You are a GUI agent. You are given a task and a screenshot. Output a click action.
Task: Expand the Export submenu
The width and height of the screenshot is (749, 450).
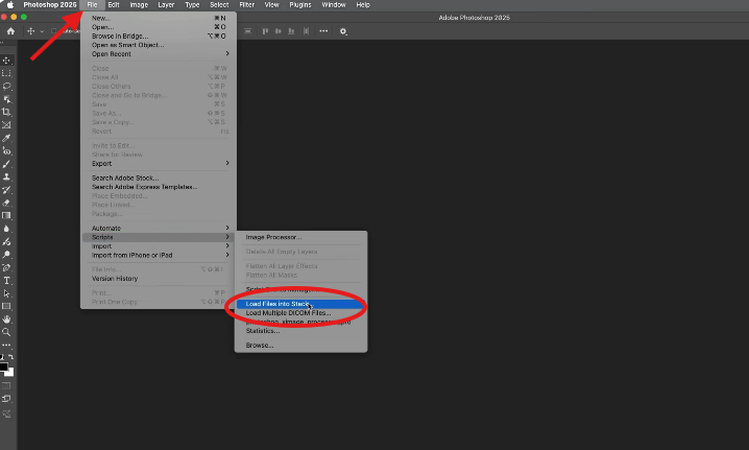point(159,163)
